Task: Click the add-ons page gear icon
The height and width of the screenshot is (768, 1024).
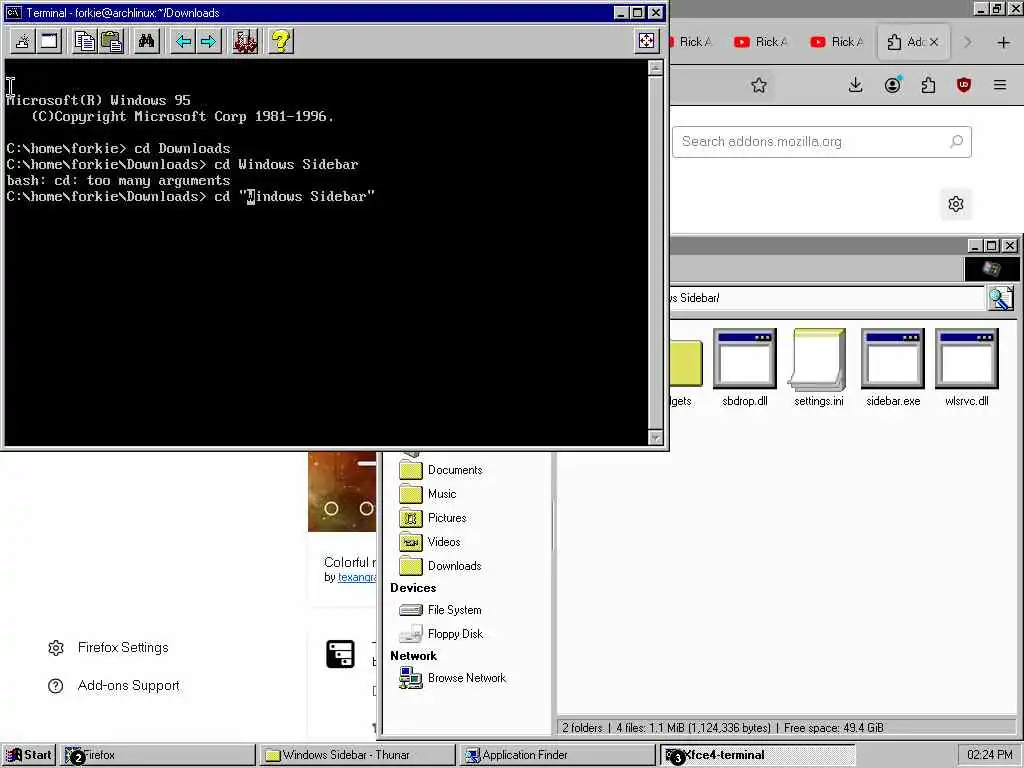Action: [x=955, y=204]
